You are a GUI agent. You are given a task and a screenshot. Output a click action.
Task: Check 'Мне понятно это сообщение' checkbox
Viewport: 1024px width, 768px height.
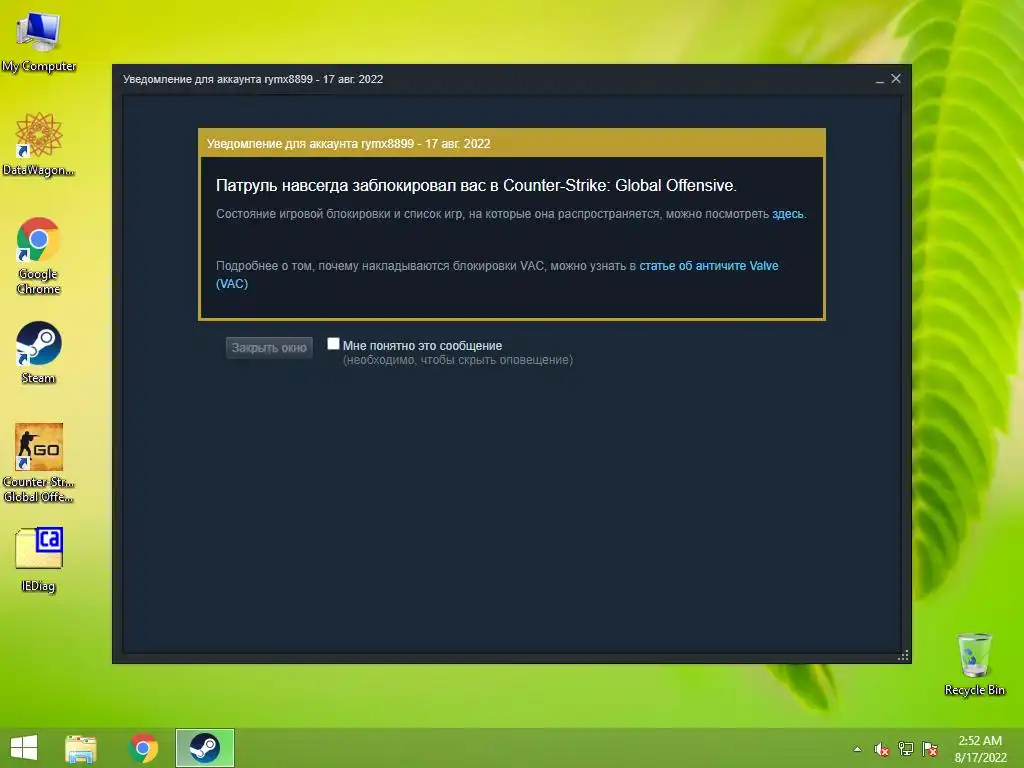point(333,344)
